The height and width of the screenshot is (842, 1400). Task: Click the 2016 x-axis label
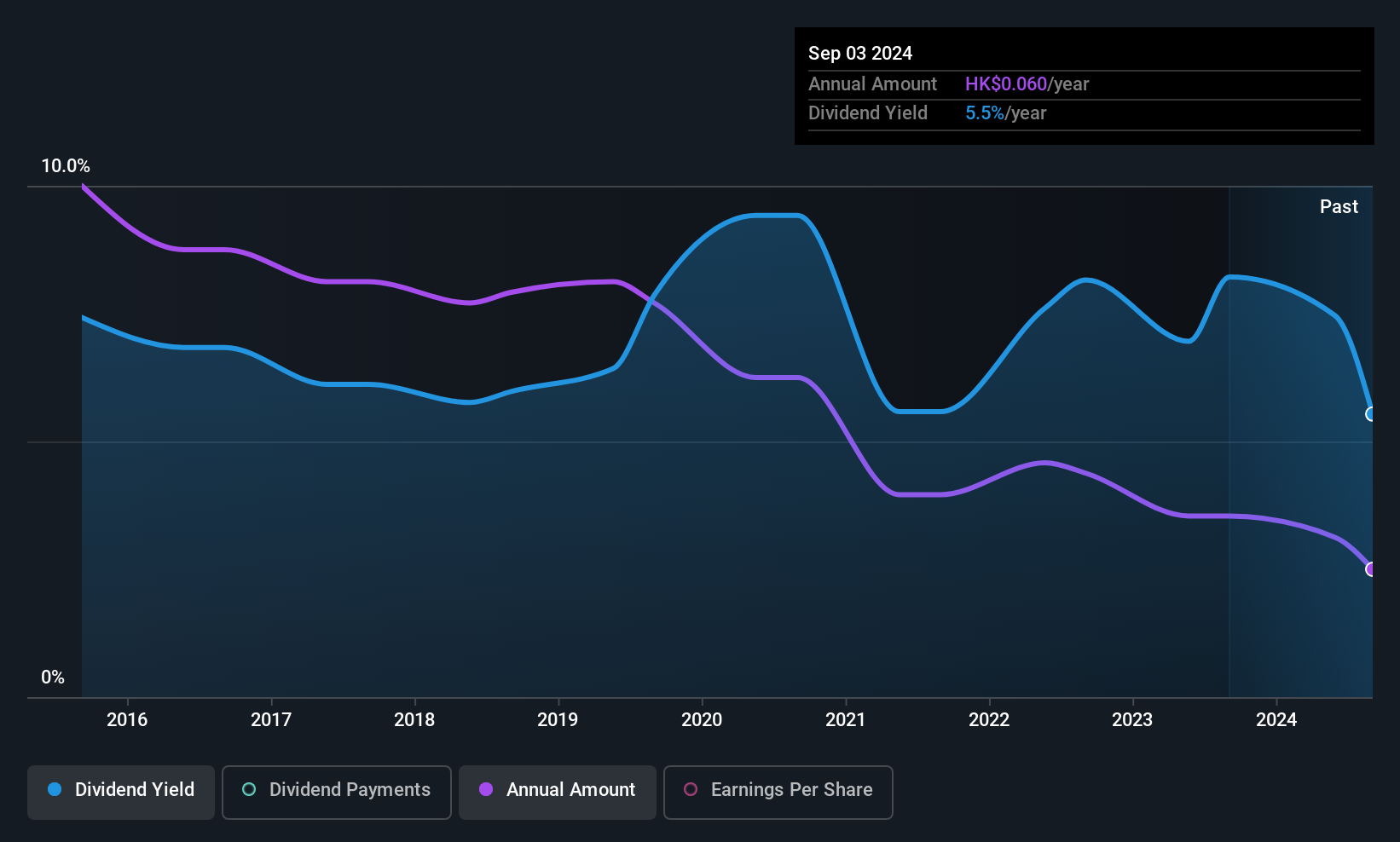(x=127, y=720)
